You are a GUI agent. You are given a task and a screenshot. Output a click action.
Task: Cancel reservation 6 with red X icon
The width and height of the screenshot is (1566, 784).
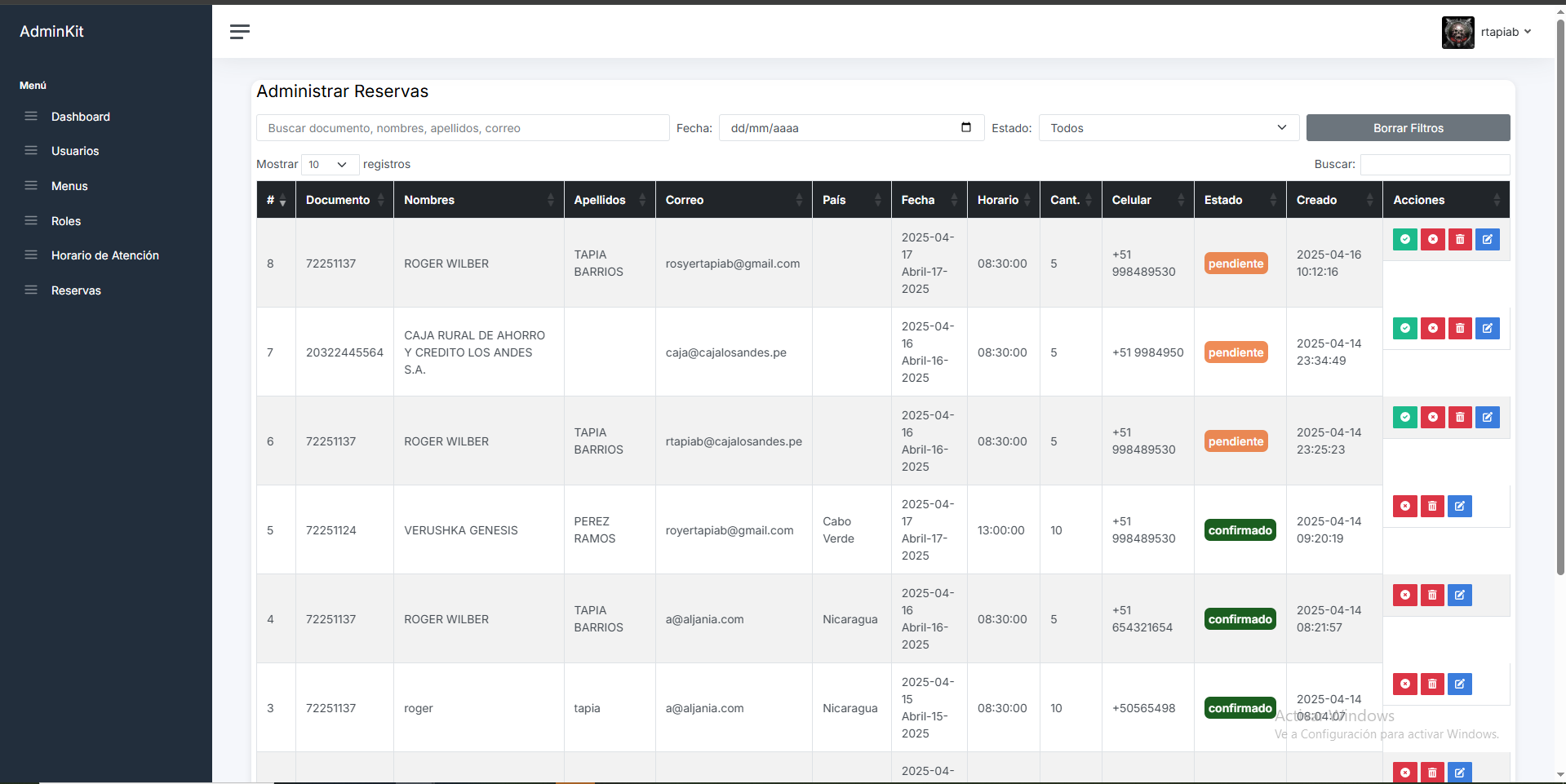pos(1432,417)
